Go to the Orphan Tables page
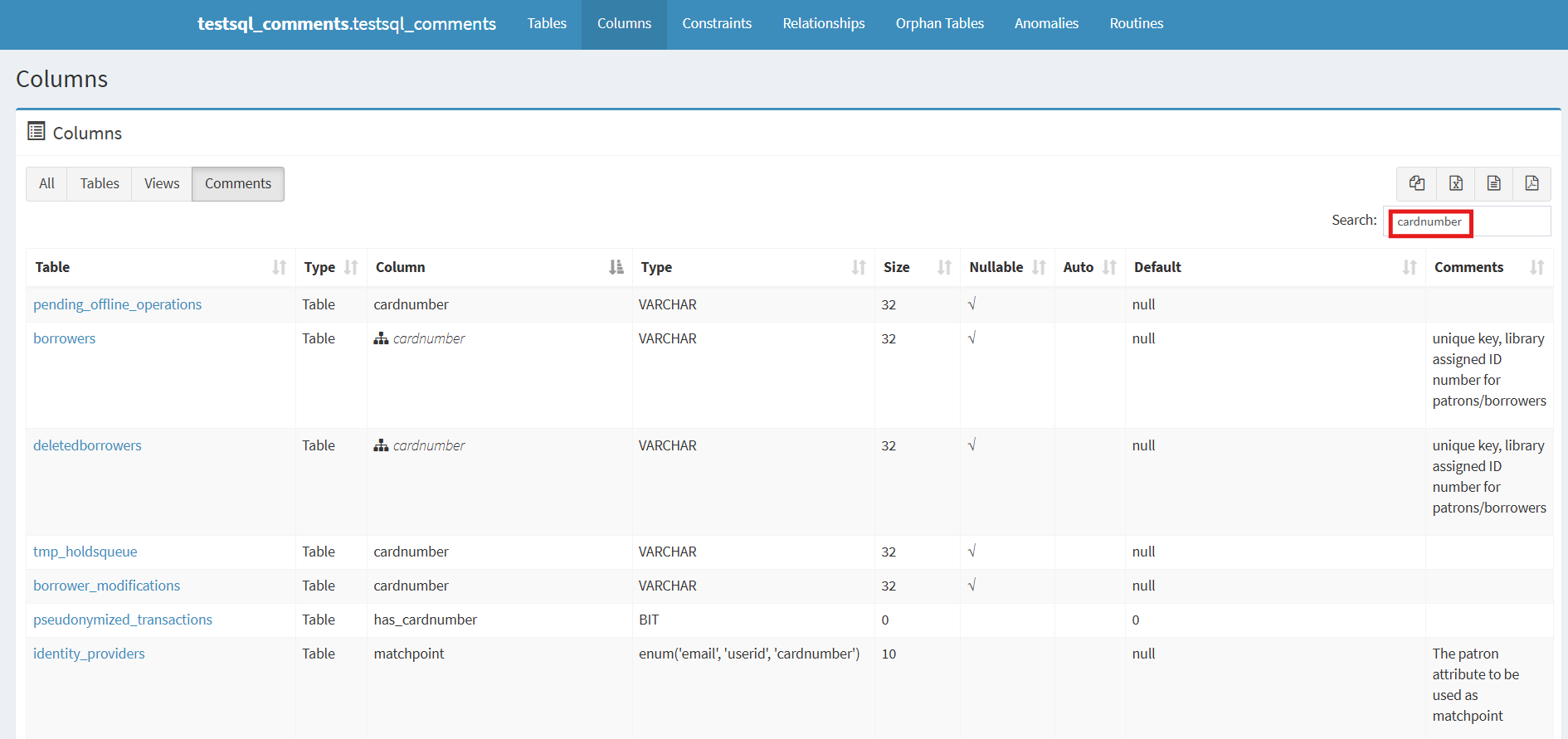The height and width of the screenshot is (739, 1568). coord(939,24)
